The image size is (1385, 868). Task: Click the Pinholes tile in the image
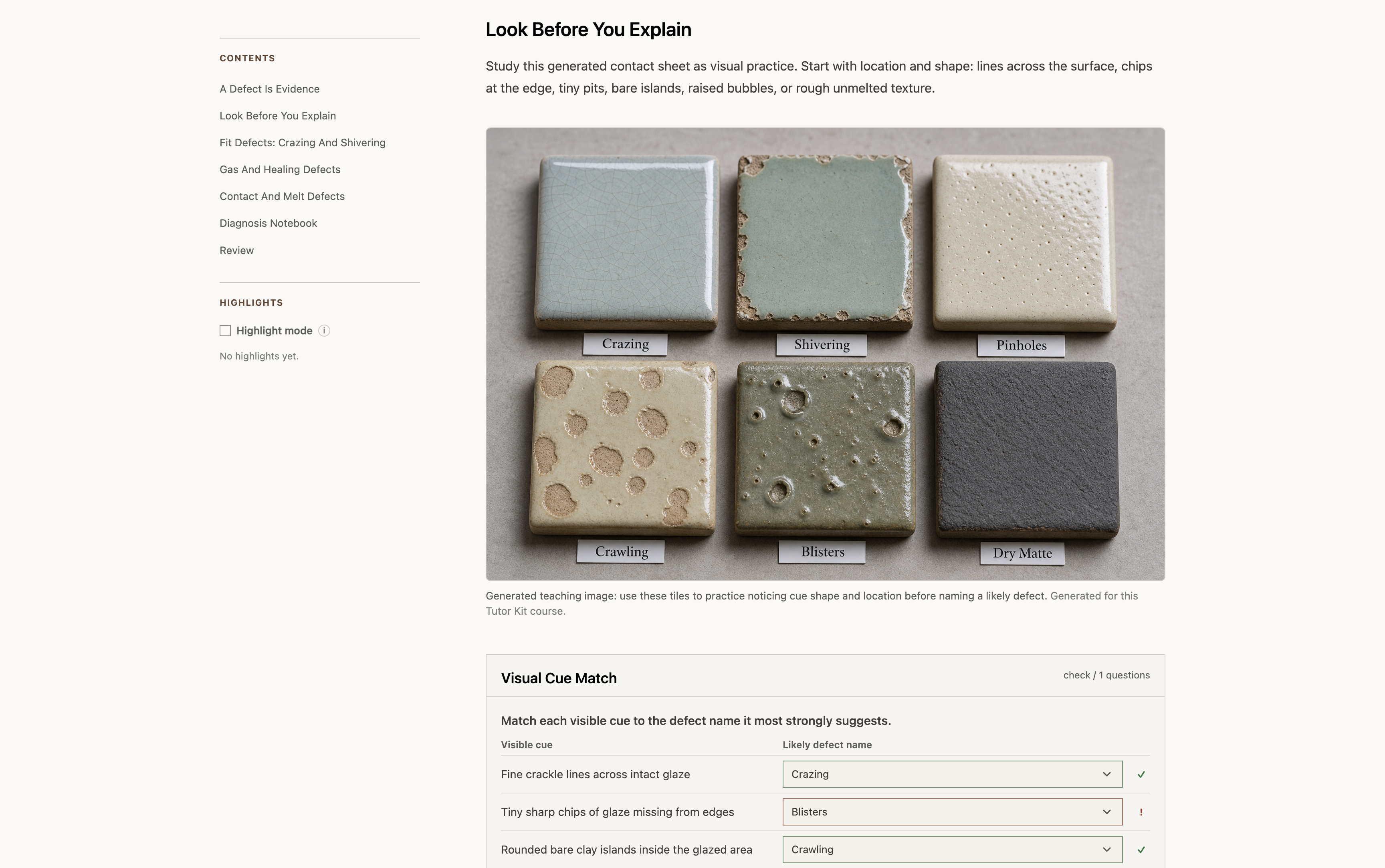pyautogui.click(x=1024, y=243)
